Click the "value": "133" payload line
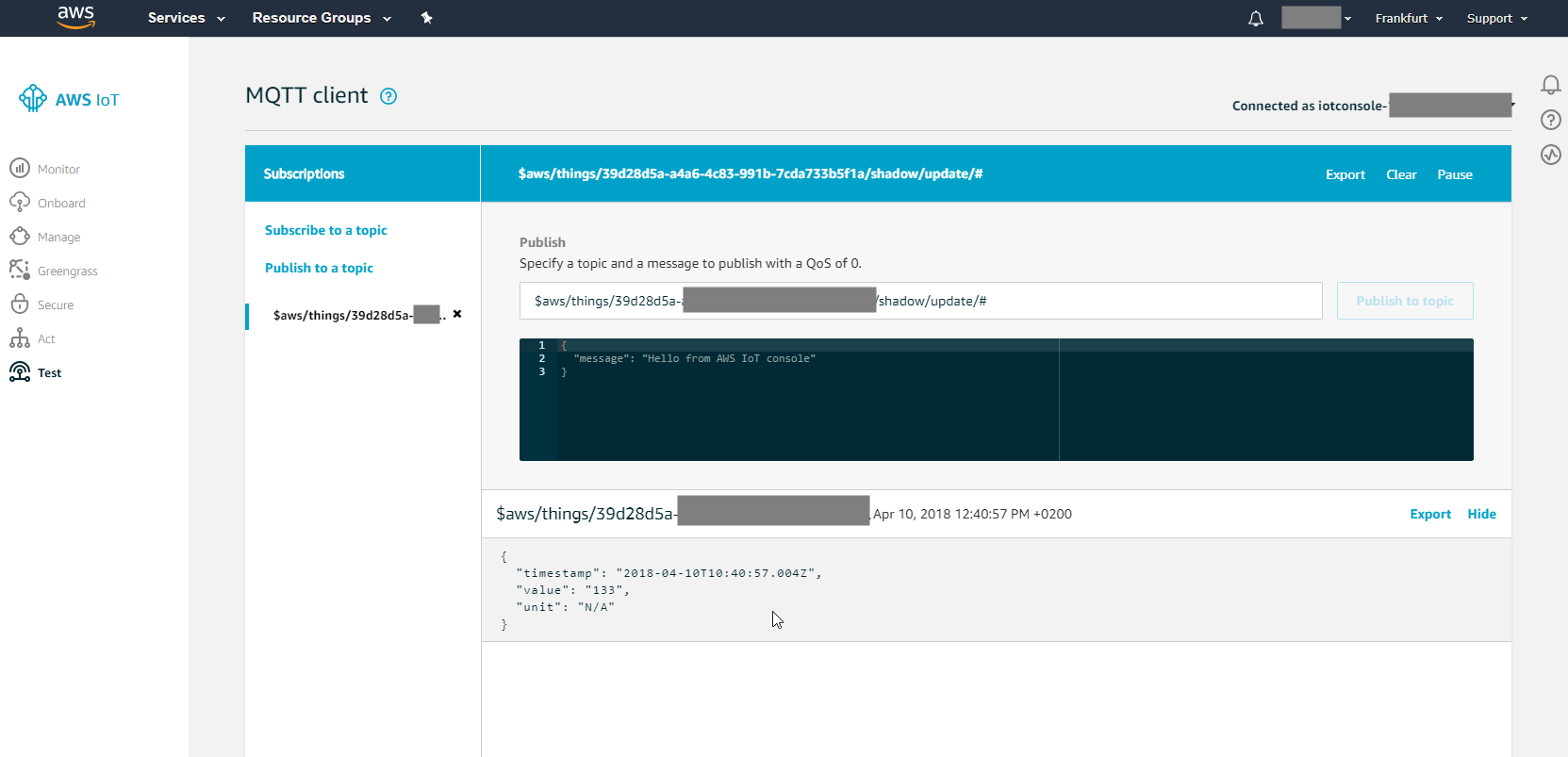The width and height of the screenshot is (1568, 757). [x=572, y=590]
